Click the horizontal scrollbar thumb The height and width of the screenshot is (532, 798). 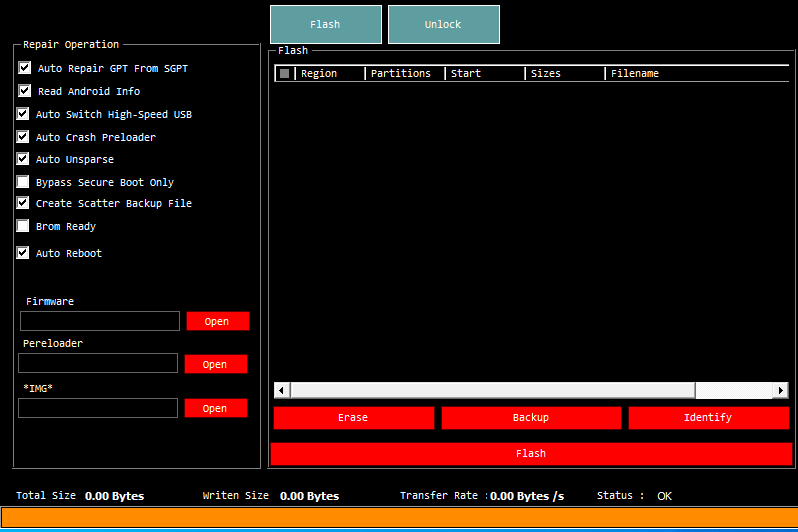[x=493, y=390]
